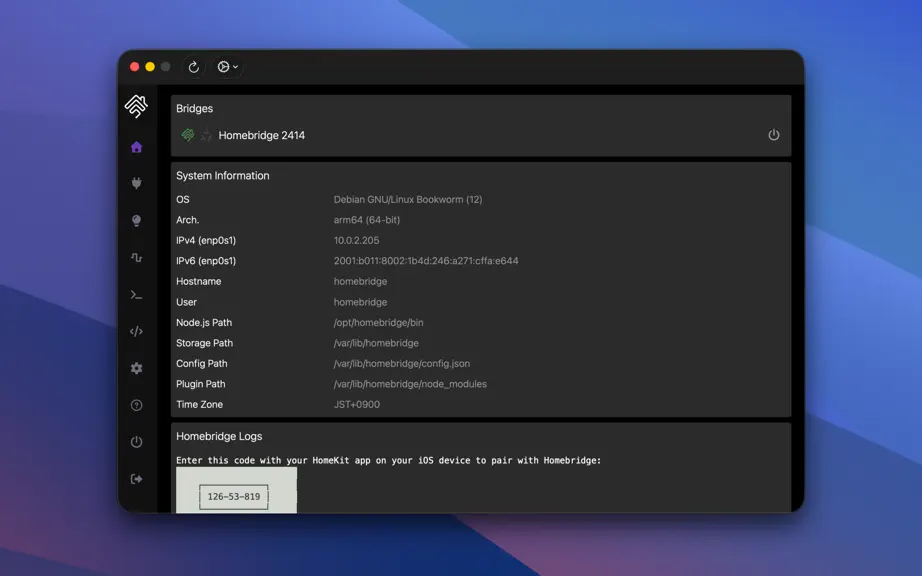Click the Arch. label

pyautogui.click(x=188, y=220)
